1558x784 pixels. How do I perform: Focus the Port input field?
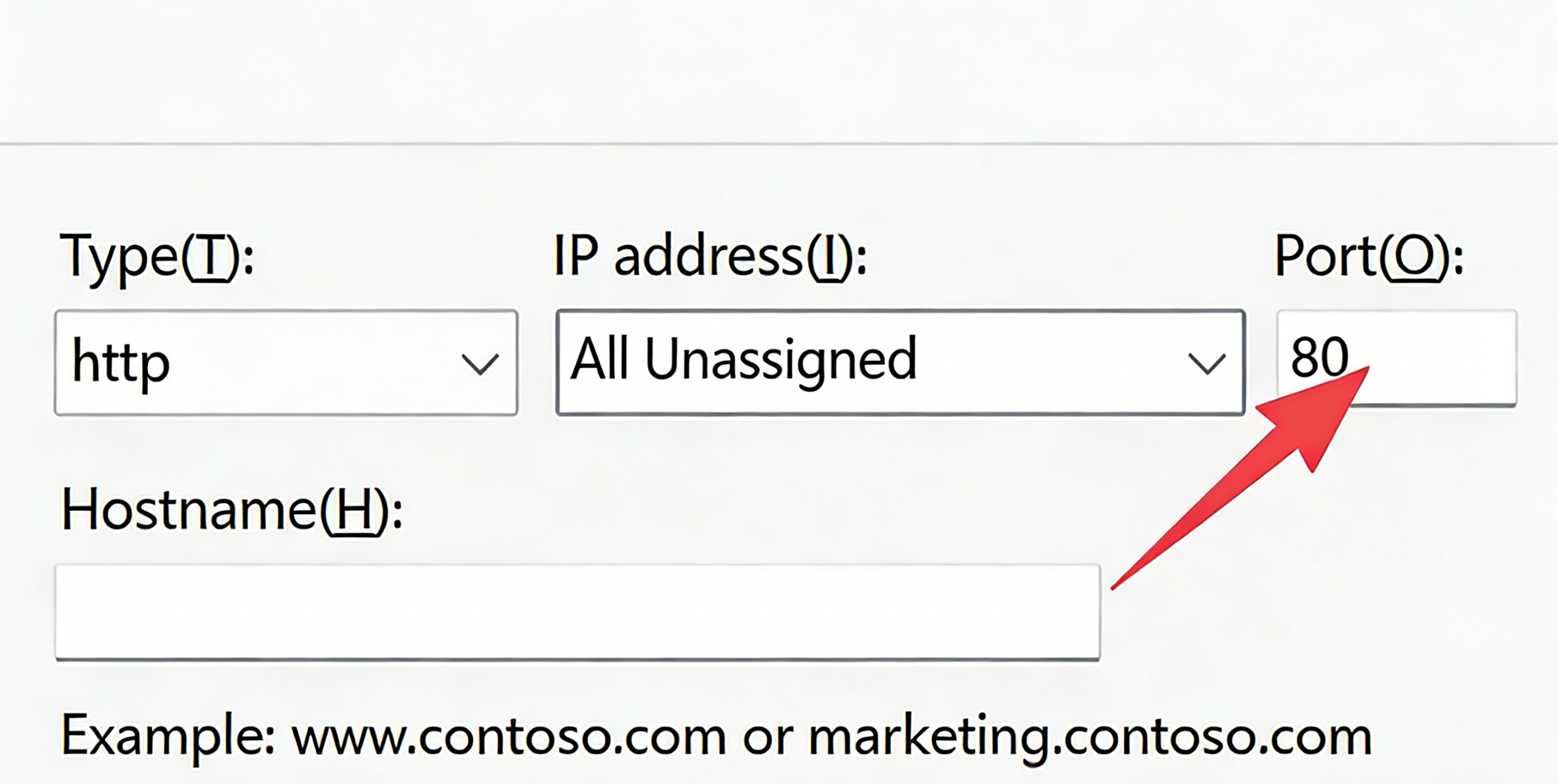point(1445,357)
